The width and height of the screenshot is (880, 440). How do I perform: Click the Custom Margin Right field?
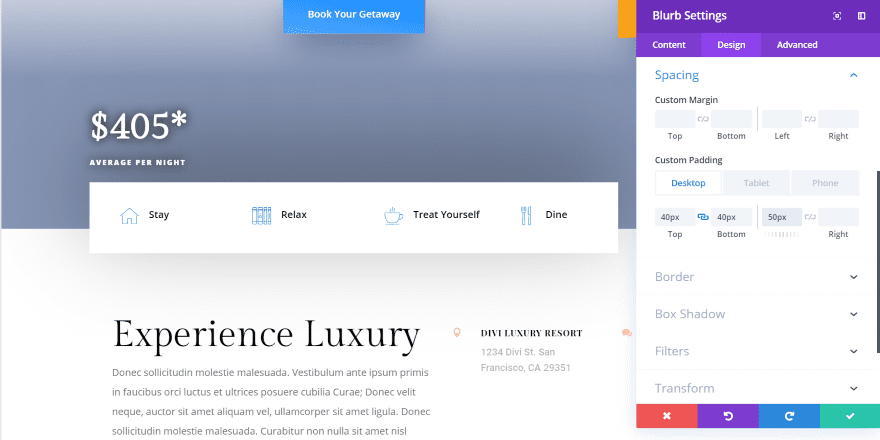tap(838, 119)
